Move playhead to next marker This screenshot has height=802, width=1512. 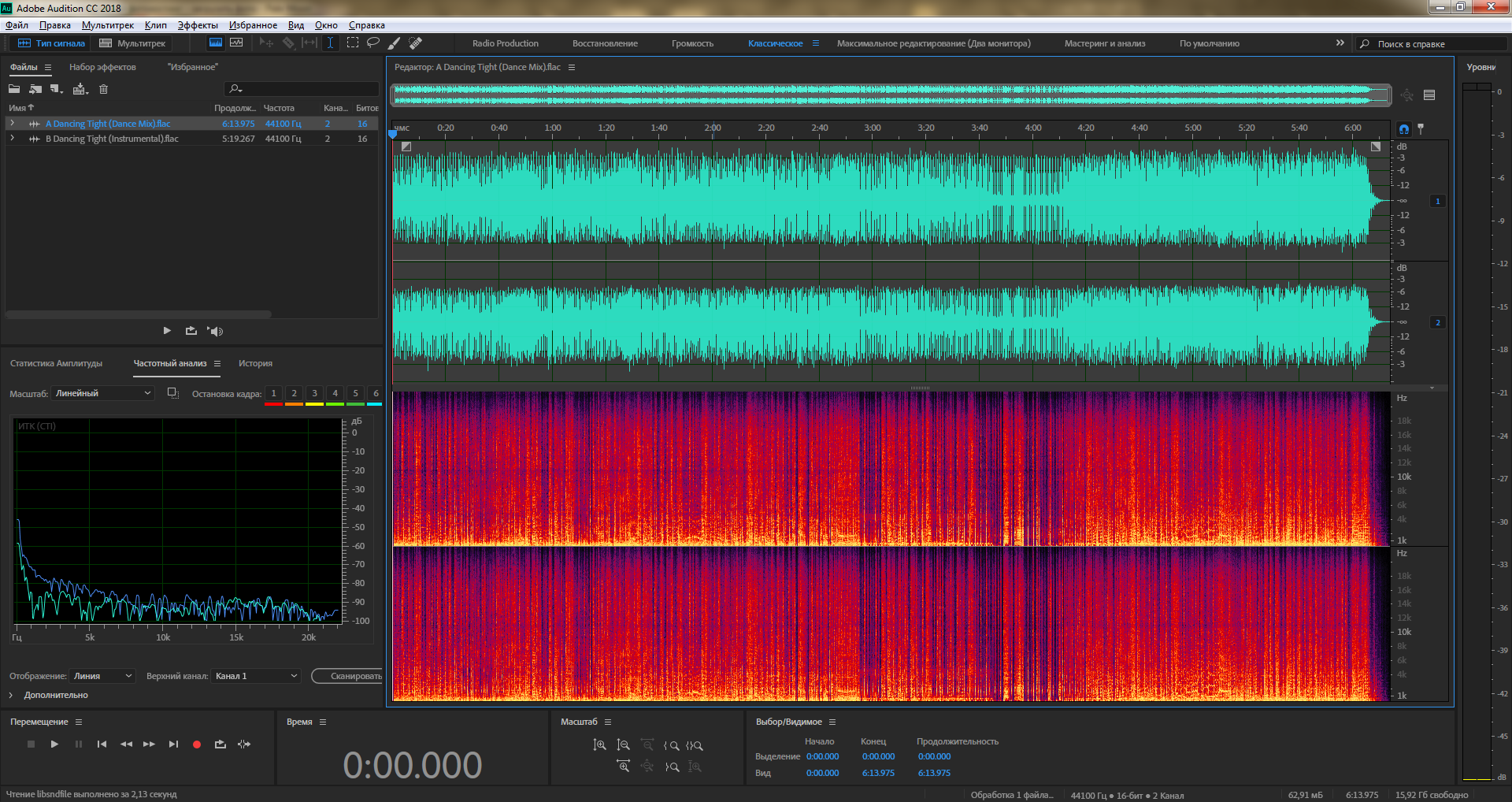[x=173, y=744]
